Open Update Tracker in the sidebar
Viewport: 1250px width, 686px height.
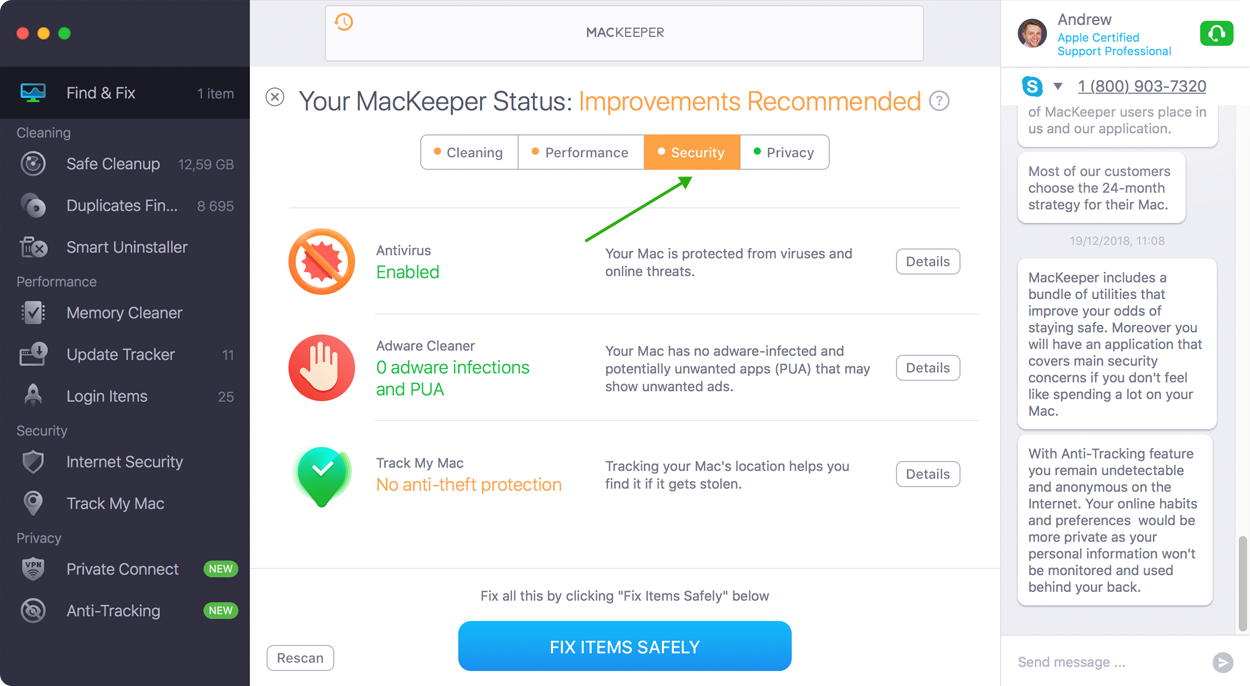point(125,355)
